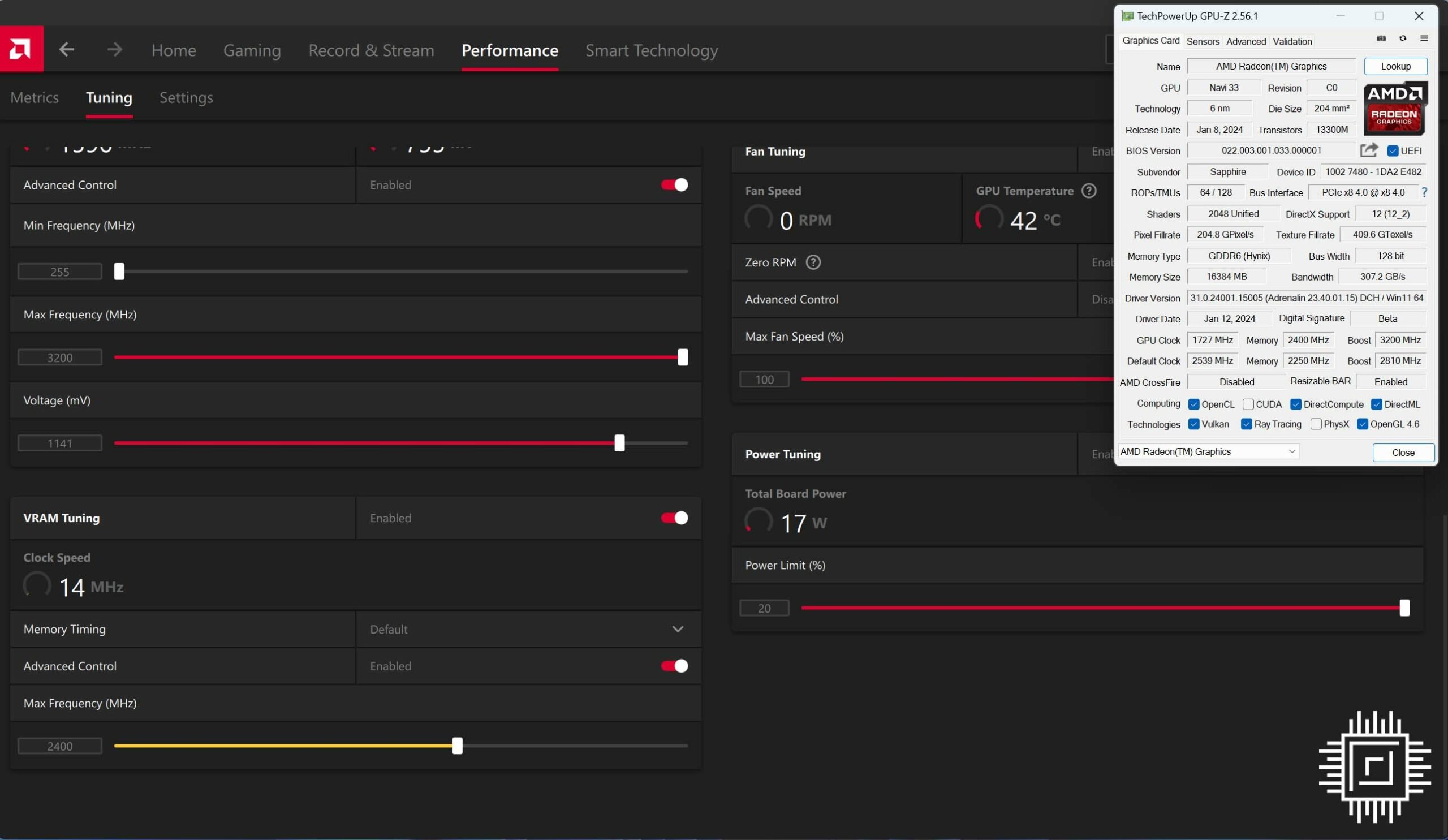The height and width of the screenshot is (840, 1448).
Task: Open Smart Technology tab
Action: click(x=652, y=50)
